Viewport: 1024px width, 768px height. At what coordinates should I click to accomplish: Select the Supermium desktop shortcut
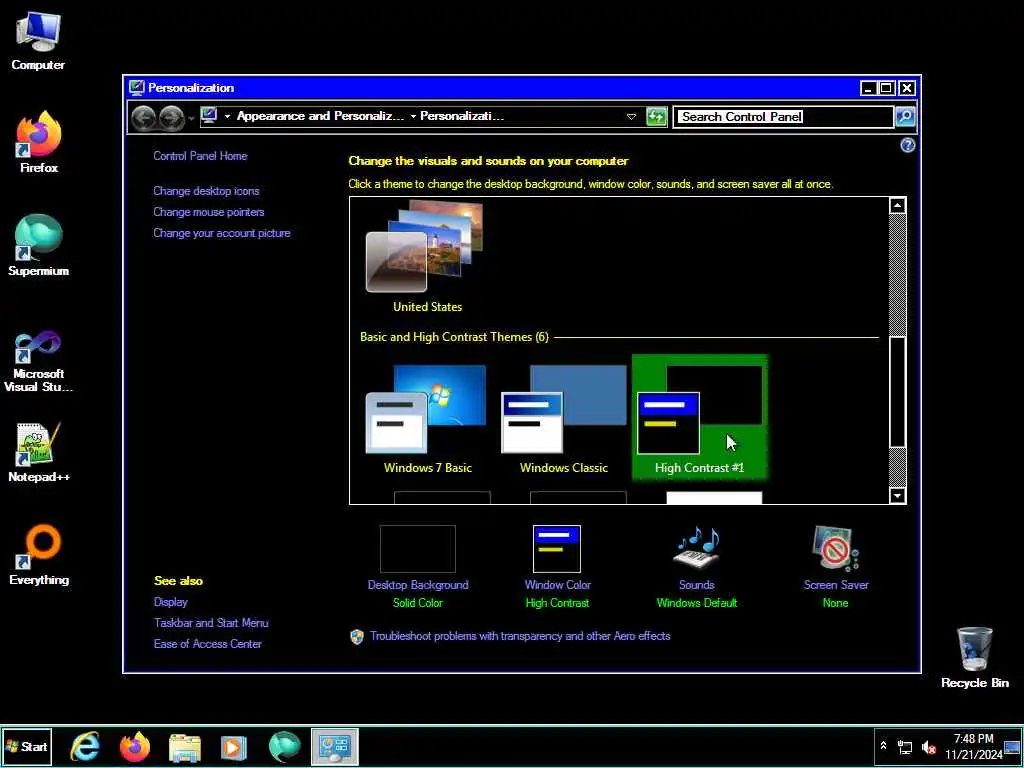(x=38, y=246)
